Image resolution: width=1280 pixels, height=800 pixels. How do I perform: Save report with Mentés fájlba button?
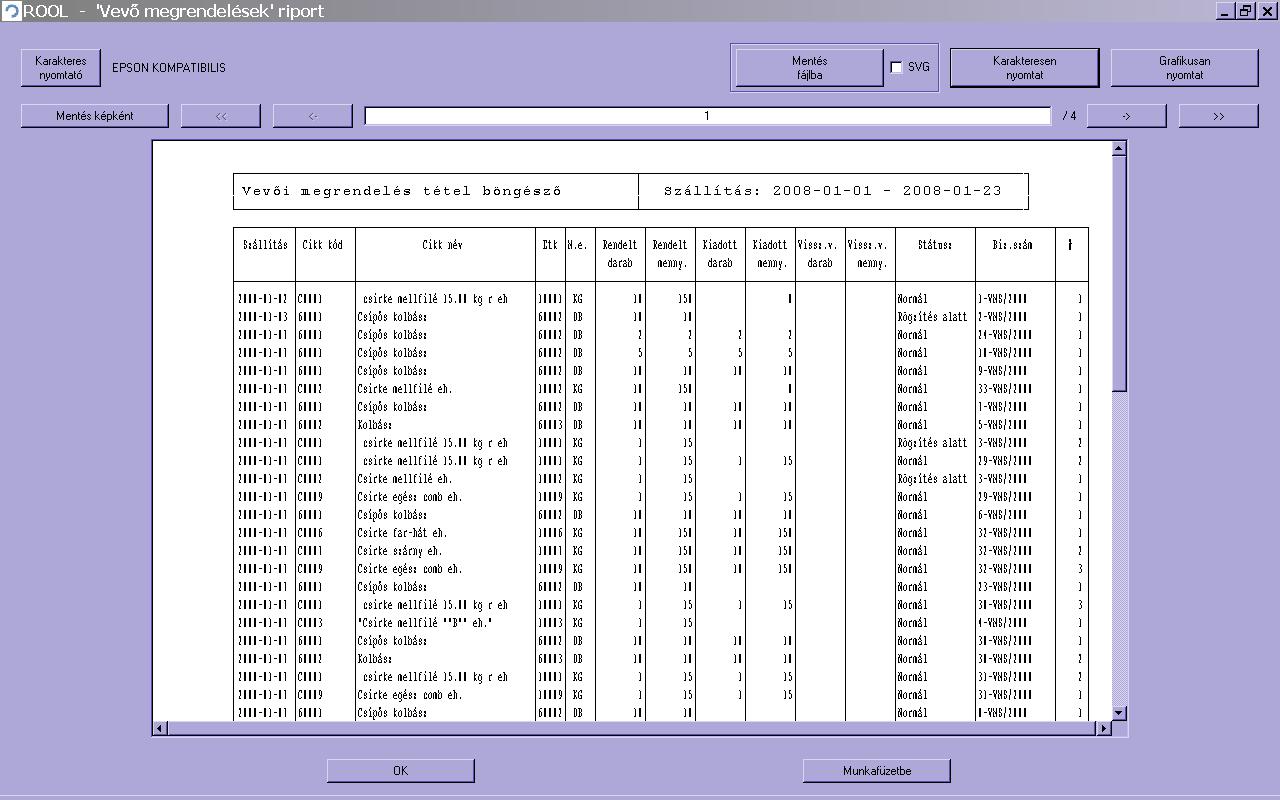(x=809, y=68)
